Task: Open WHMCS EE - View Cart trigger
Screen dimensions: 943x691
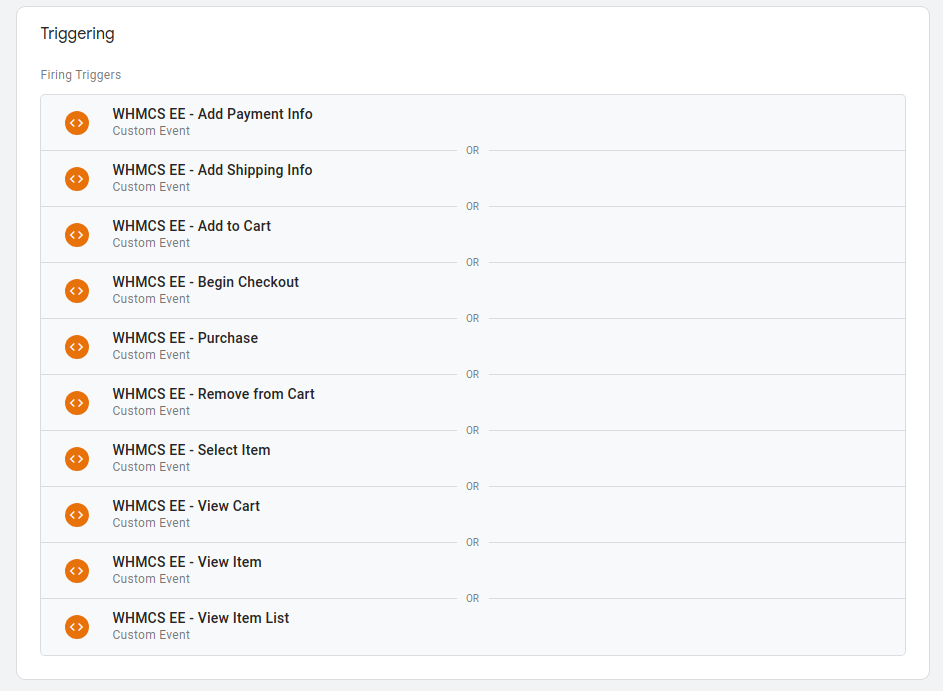Action: click(186, 506)
